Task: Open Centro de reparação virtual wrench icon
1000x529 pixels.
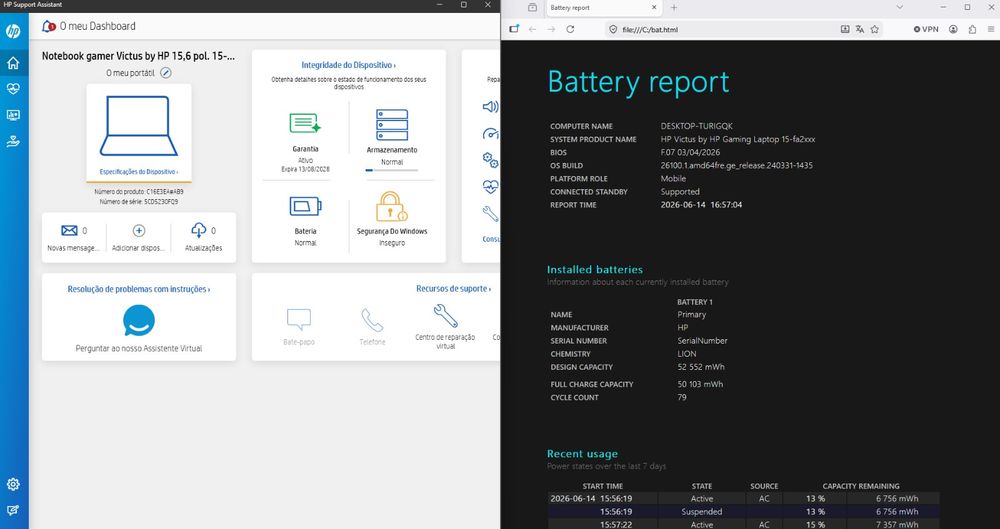Action: [445, 316]
